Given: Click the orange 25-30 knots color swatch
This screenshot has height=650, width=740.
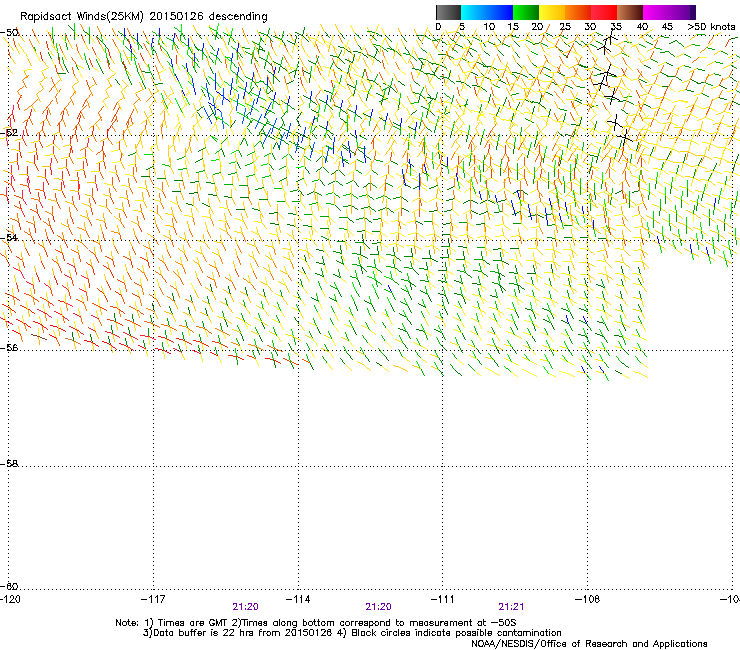Looking at the screenshot, I should 578,12.
